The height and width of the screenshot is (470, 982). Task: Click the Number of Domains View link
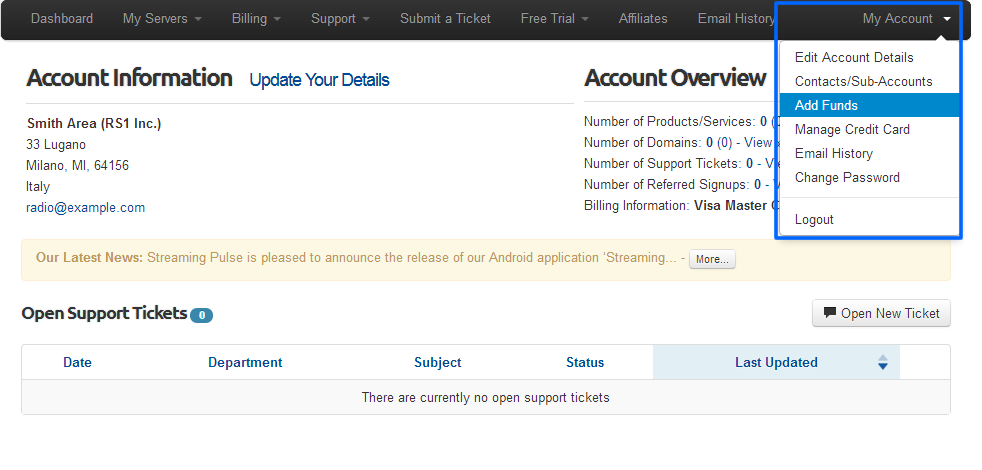point(760,142)
